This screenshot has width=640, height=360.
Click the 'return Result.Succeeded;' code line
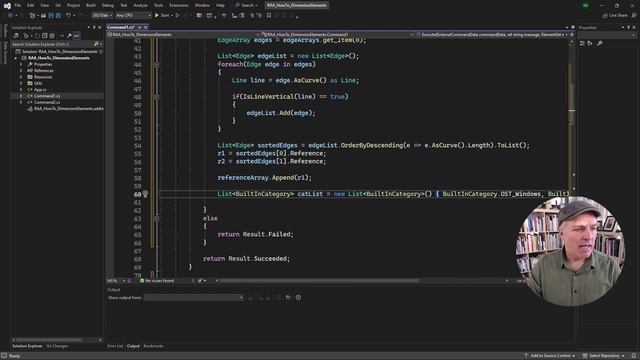click(x=247, y=259)
